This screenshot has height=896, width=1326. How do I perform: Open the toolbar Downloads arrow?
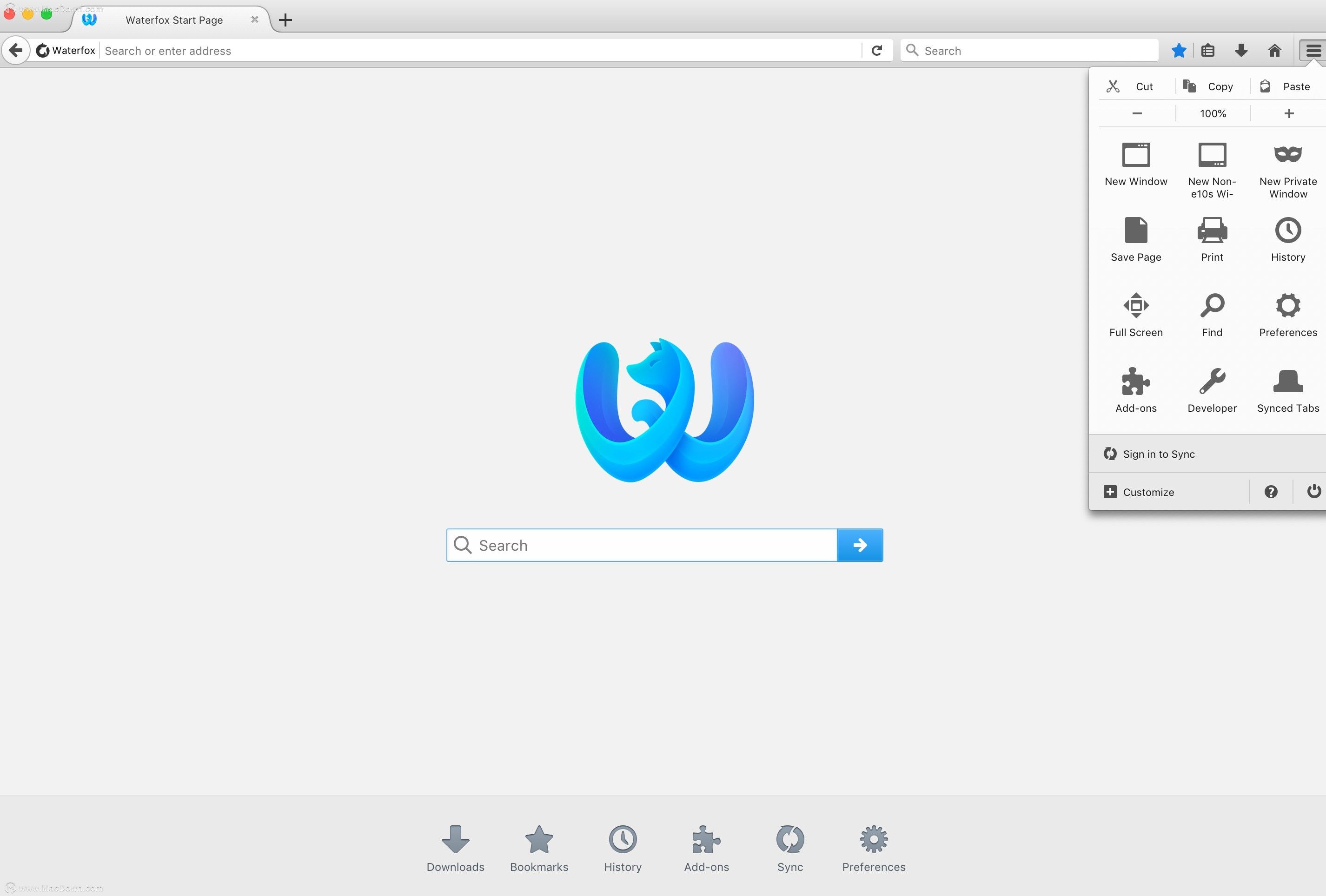pos(1241,50)
